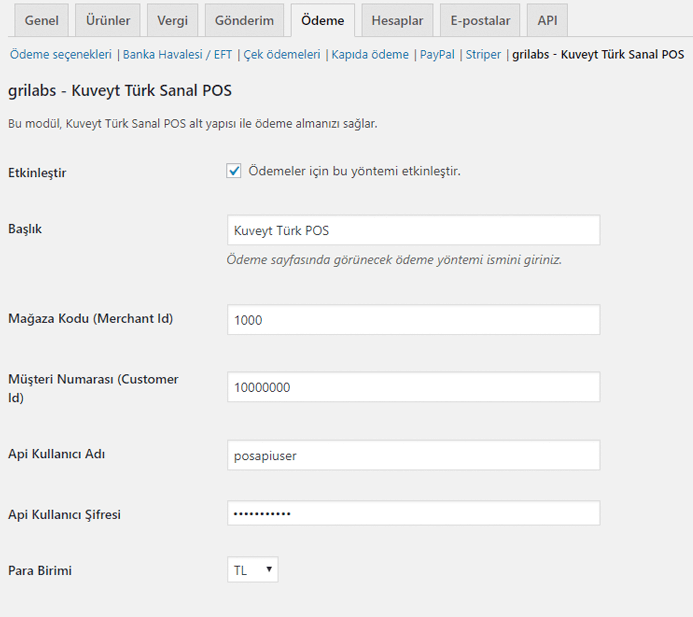Open Banka Havalesi / EFT settings
Screen dimensions: 693x617
click(177, 54)
